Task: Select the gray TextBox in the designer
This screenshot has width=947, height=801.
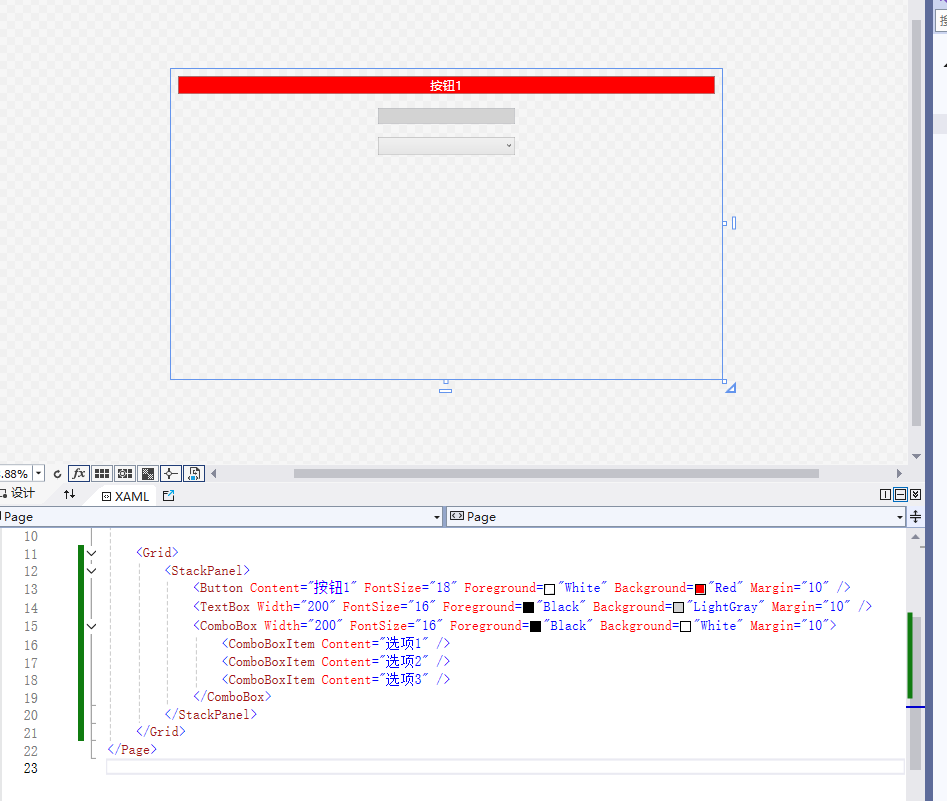Action: pyautogui.click(x=446, y=116)
